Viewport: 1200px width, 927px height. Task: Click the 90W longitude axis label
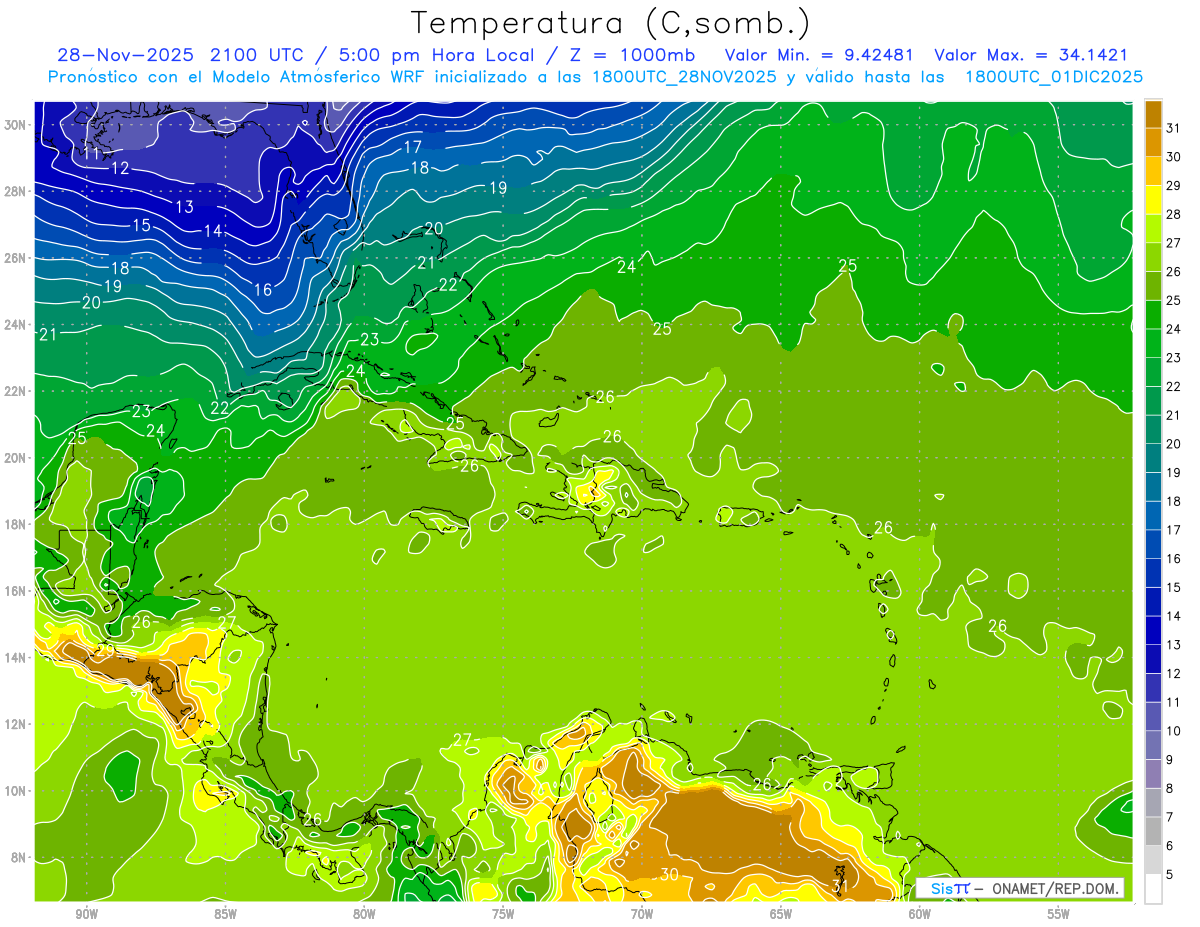pos(86,914)
